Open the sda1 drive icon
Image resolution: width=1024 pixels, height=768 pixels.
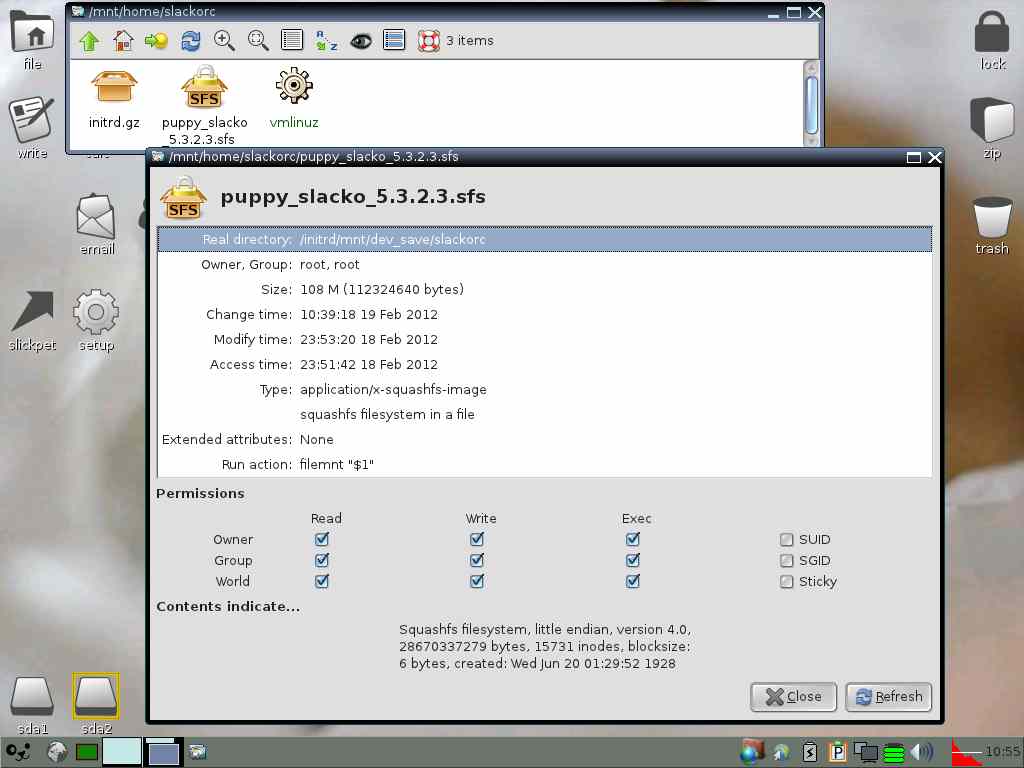pos(32,704)
